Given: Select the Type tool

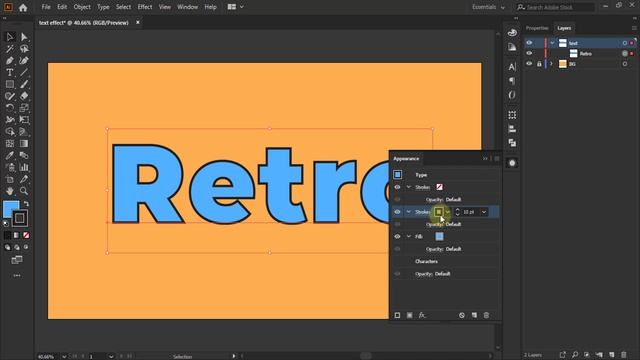Looking at the screenshot, I should pyautogui.click(x=10, y=72).
